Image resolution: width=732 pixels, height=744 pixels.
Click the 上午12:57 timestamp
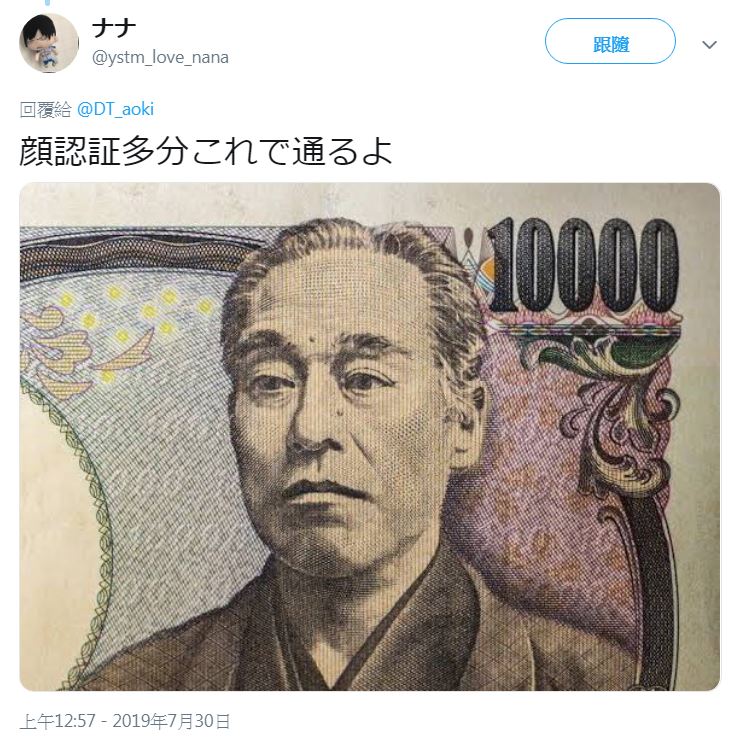[57, 721]
